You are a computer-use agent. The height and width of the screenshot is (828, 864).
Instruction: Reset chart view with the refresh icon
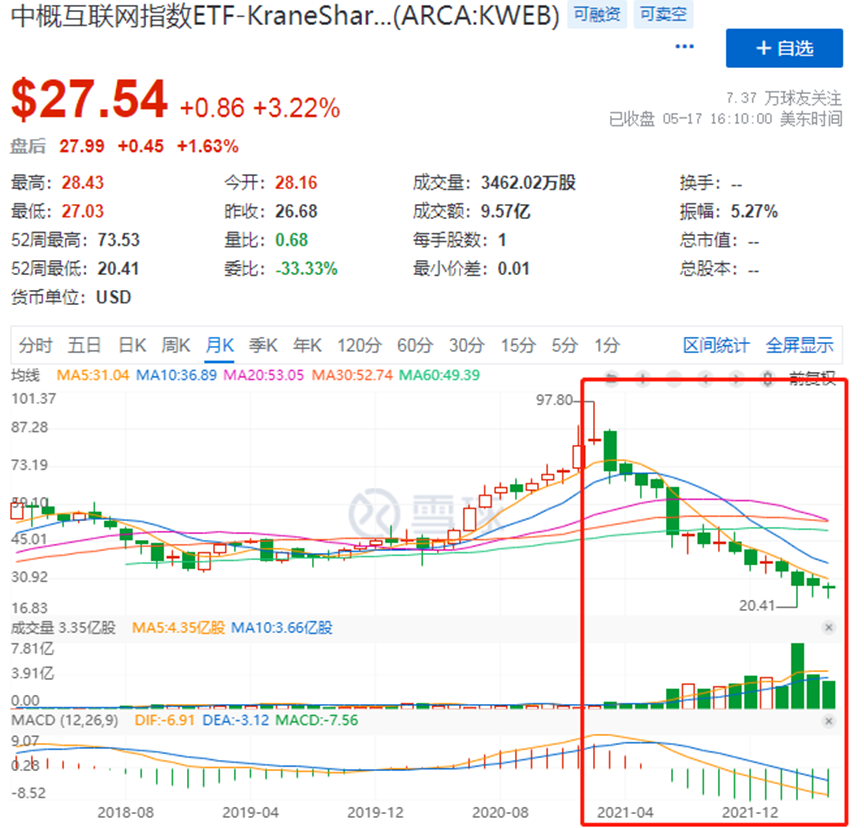[x=611, y=378]
